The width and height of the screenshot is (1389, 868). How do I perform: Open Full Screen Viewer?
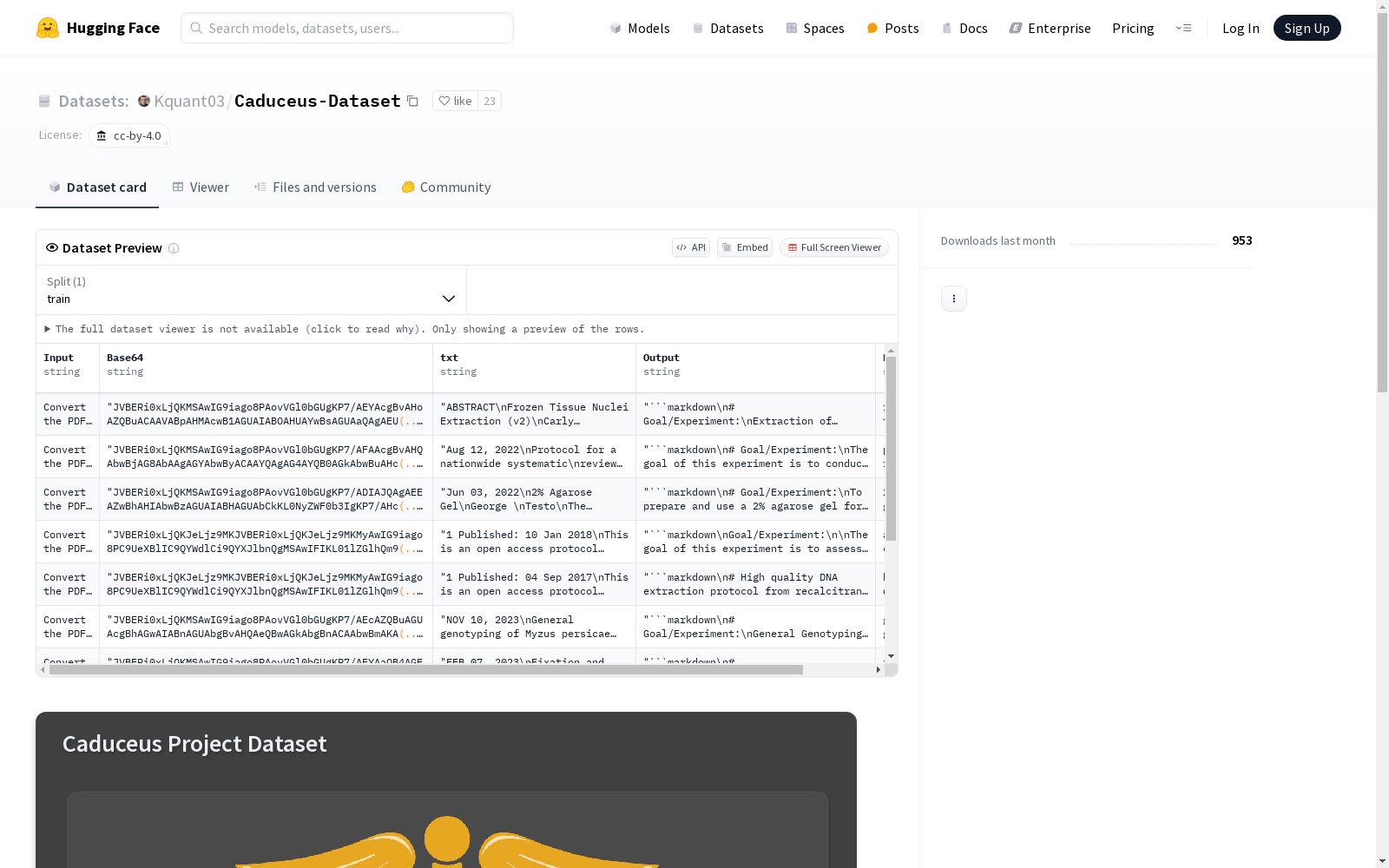[x=834, y=247]
